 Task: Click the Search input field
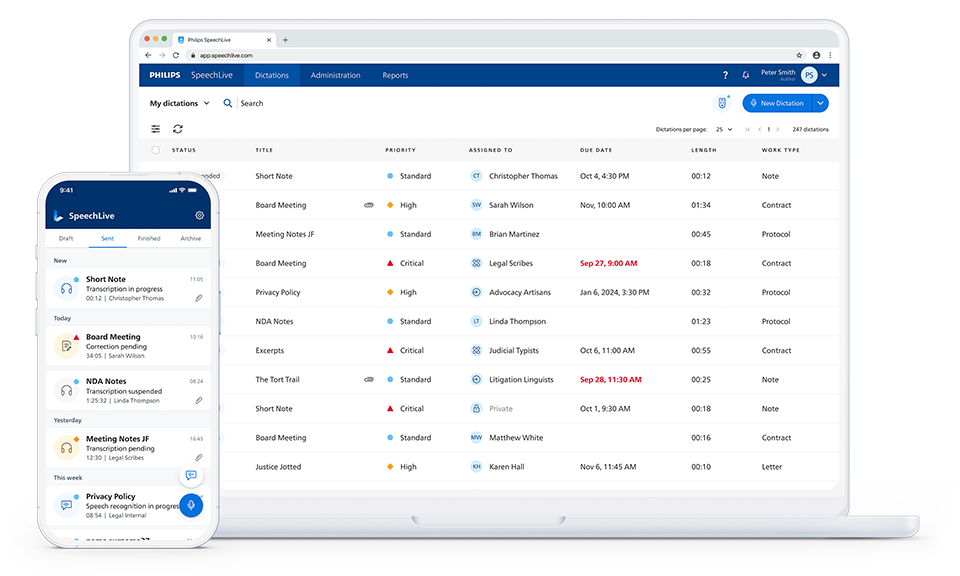(x=252, y=103)
